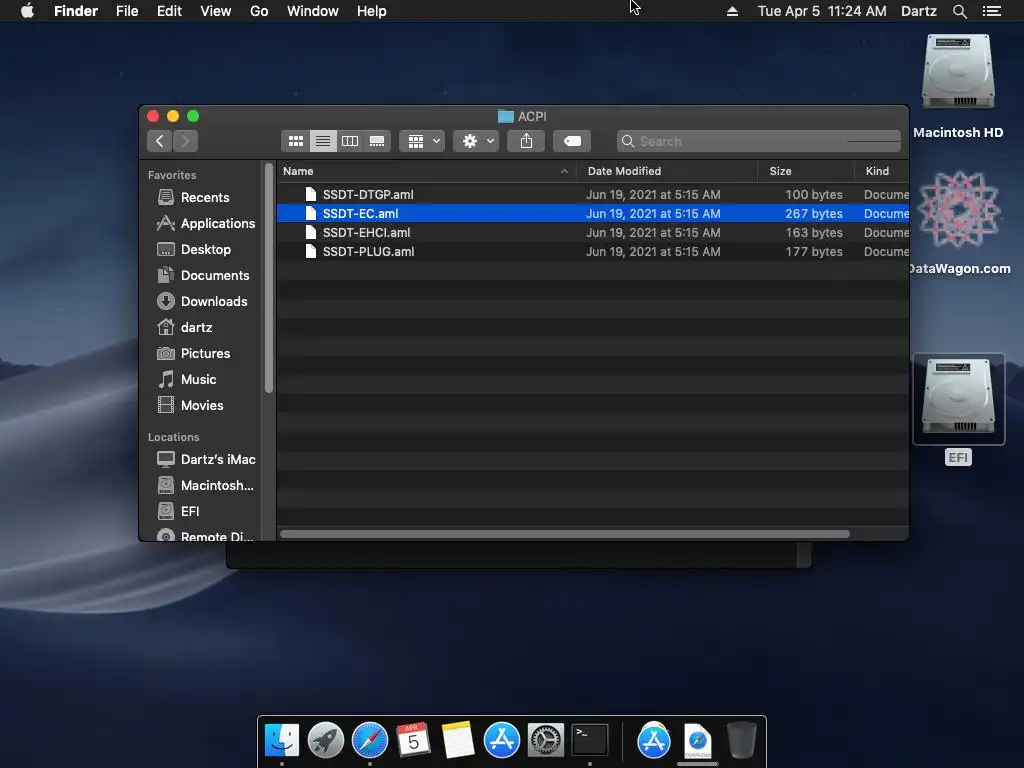Click the sidebar vertical scrollbar
The width and height of the screenshot is (1024, 768).
tap(268, 278)
